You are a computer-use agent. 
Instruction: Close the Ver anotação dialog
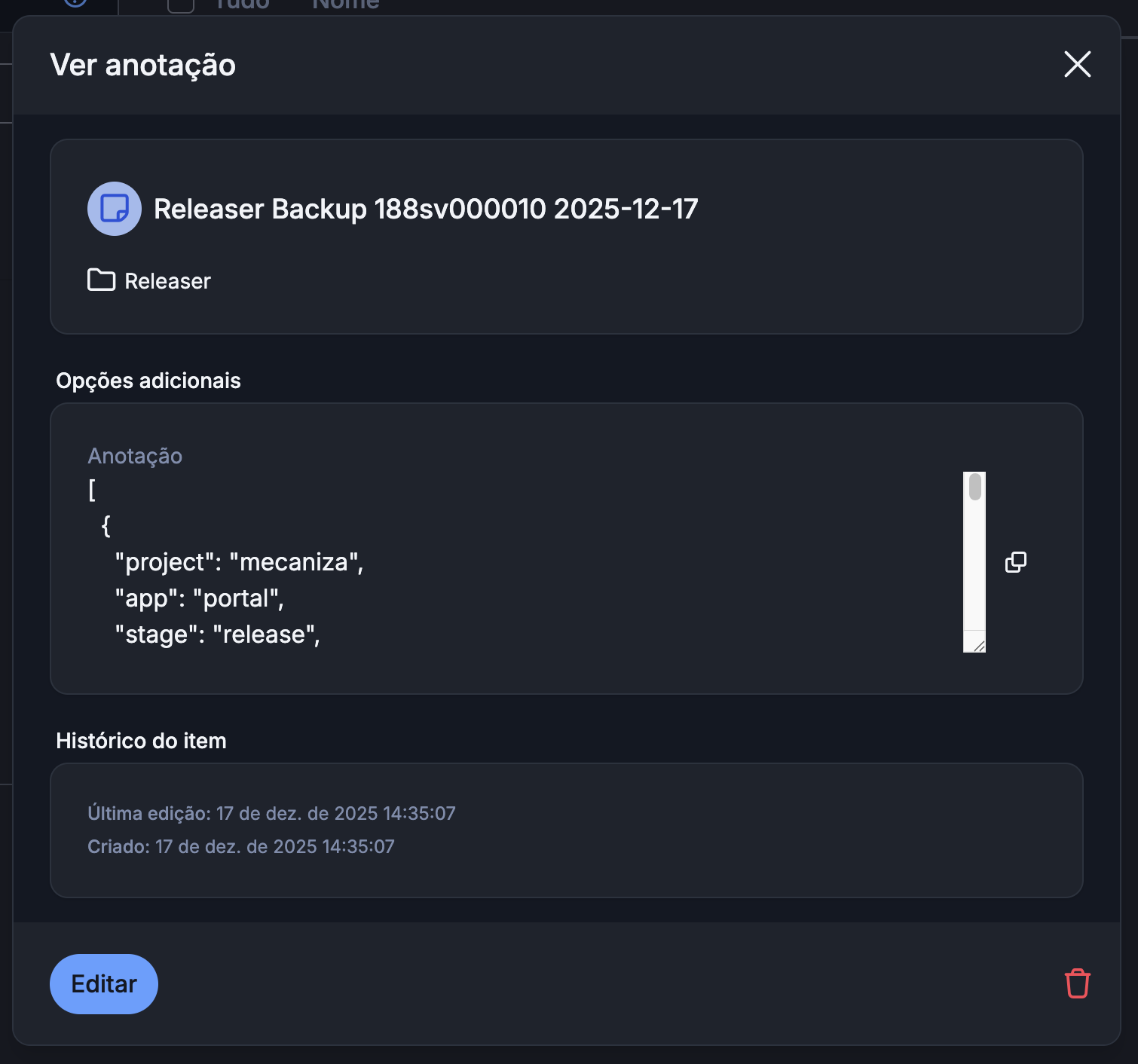pos(1077,65)
